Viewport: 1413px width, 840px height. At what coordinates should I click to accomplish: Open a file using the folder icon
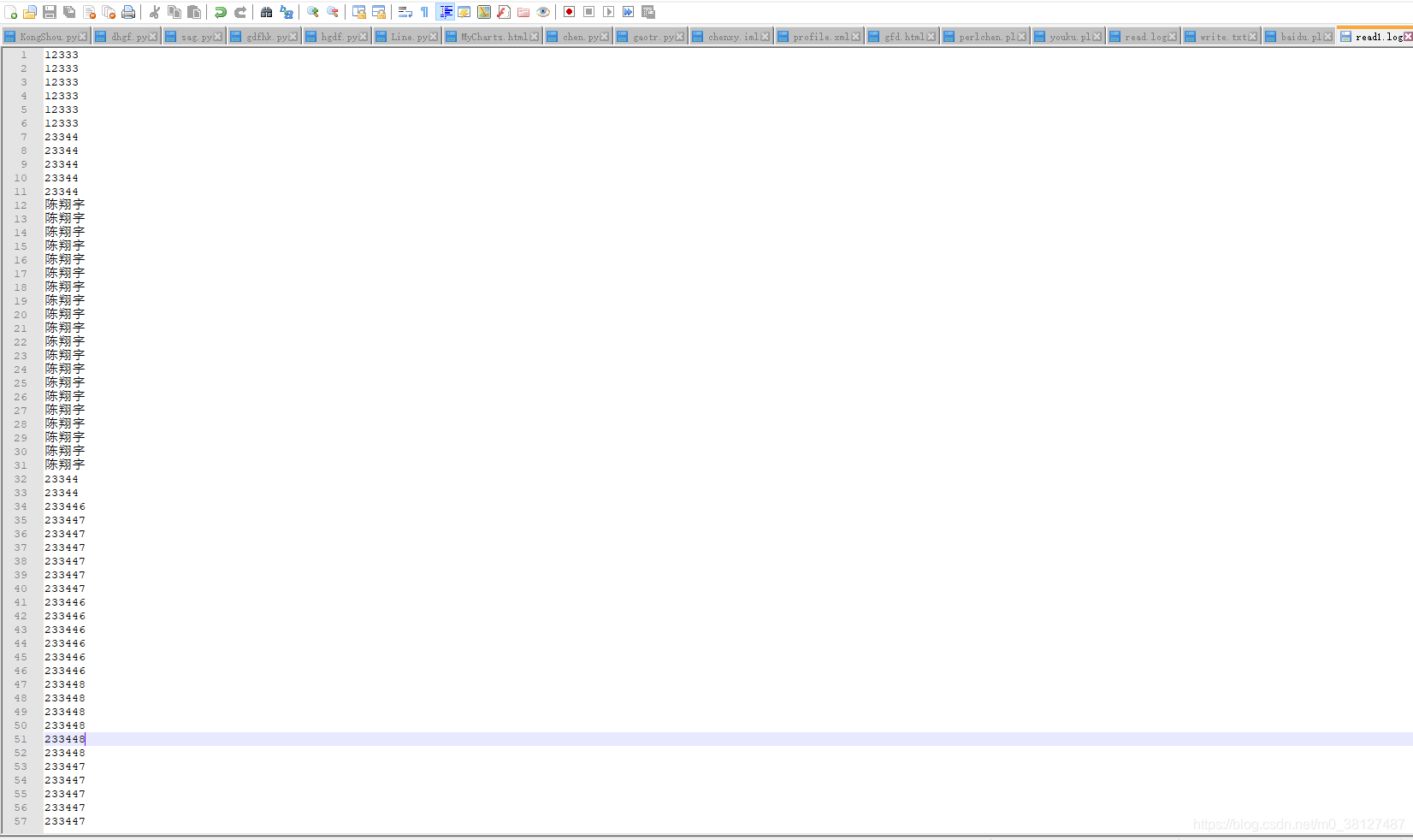30,12
